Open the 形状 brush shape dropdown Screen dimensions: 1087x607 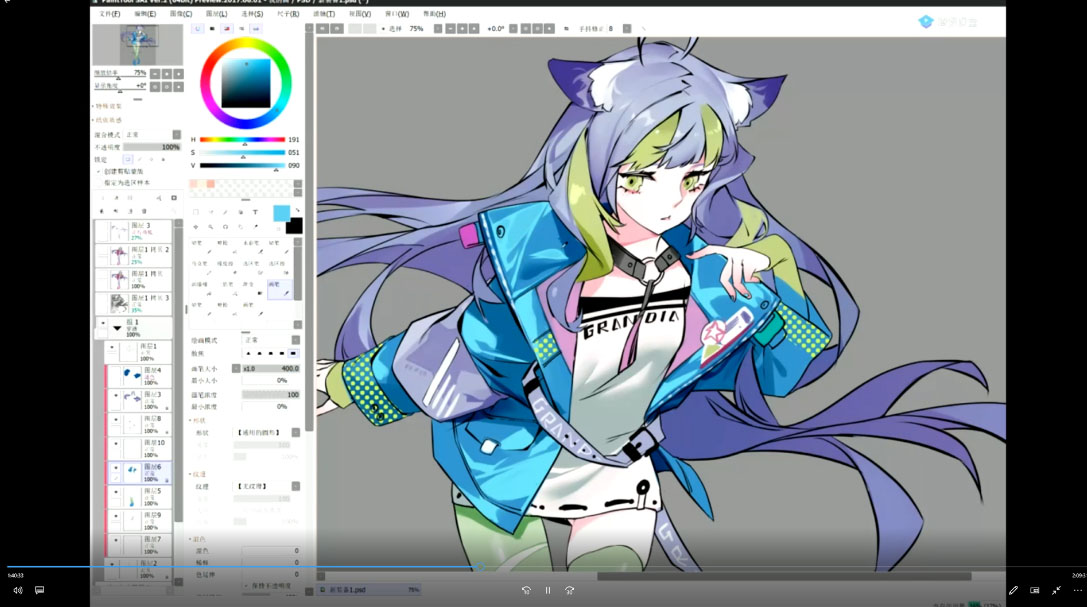pyautogui.click(x=296, y=432)
